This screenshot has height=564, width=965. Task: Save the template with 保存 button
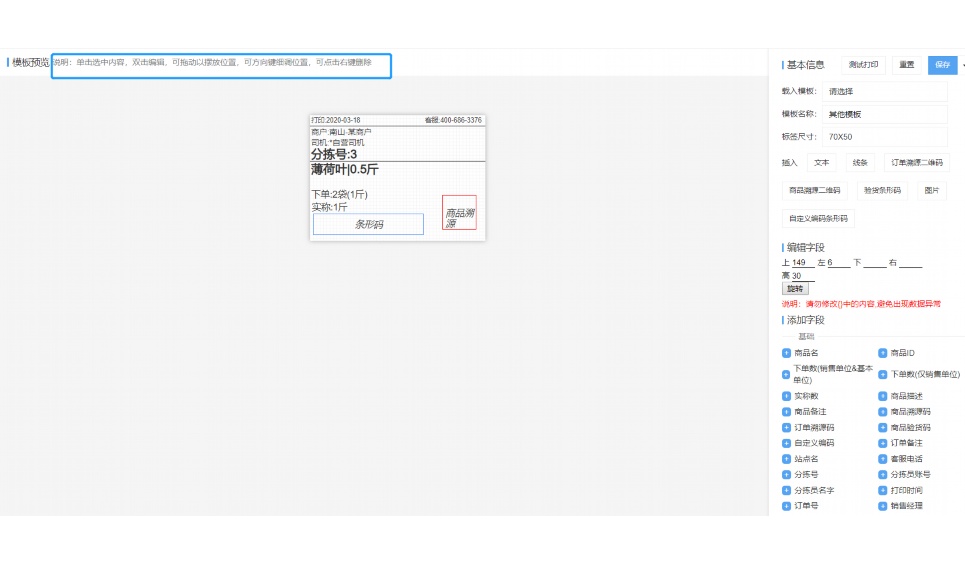(942, 65)
